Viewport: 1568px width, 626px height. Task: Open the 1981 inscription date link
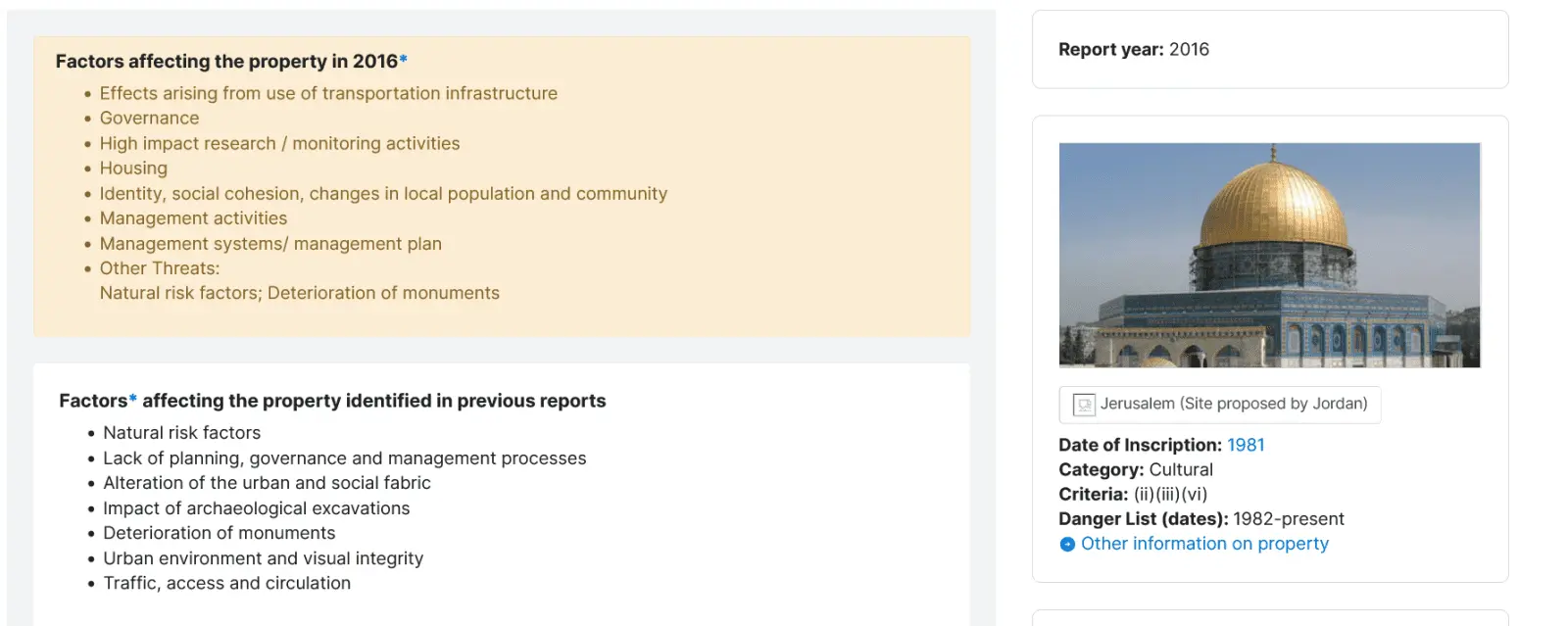pyautogui.click(x=1246, y=445)
